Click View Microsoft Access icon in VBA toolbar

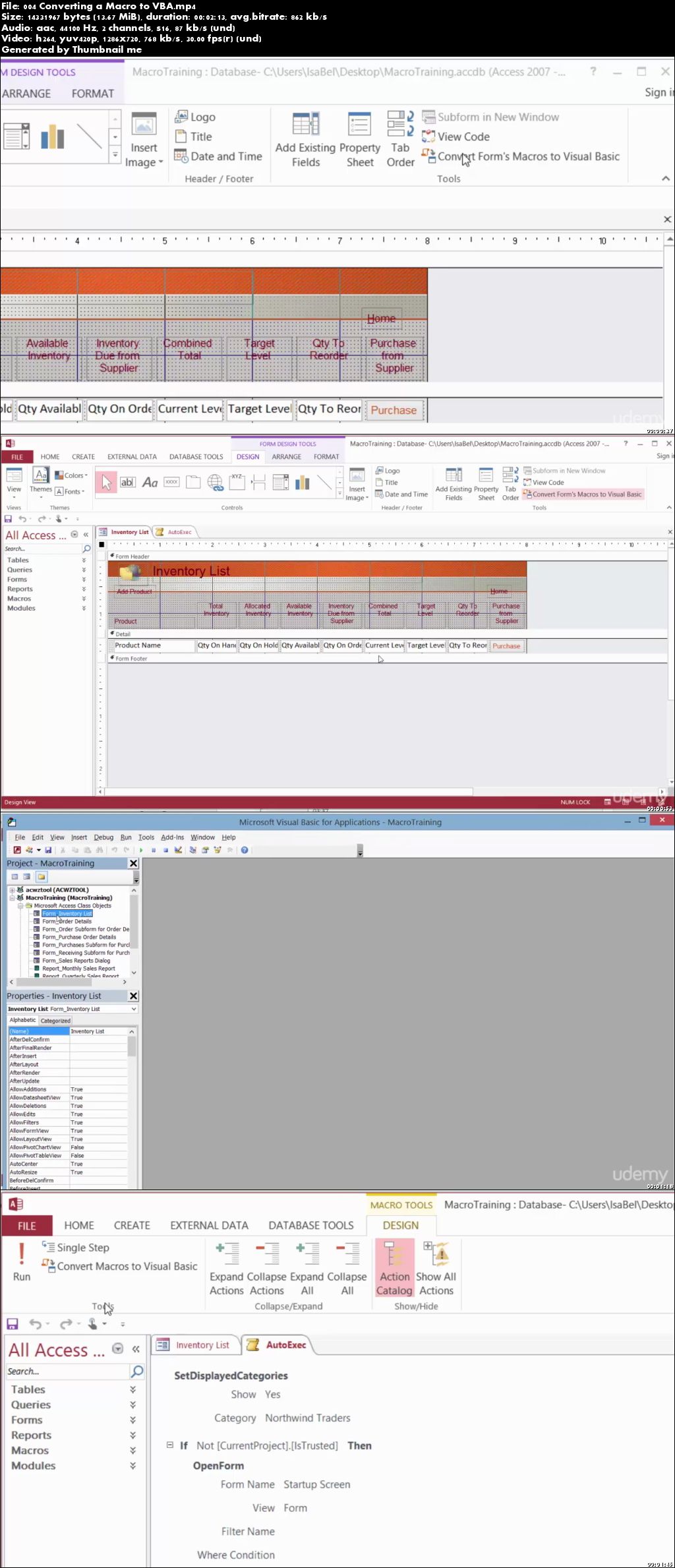(17, 850)
